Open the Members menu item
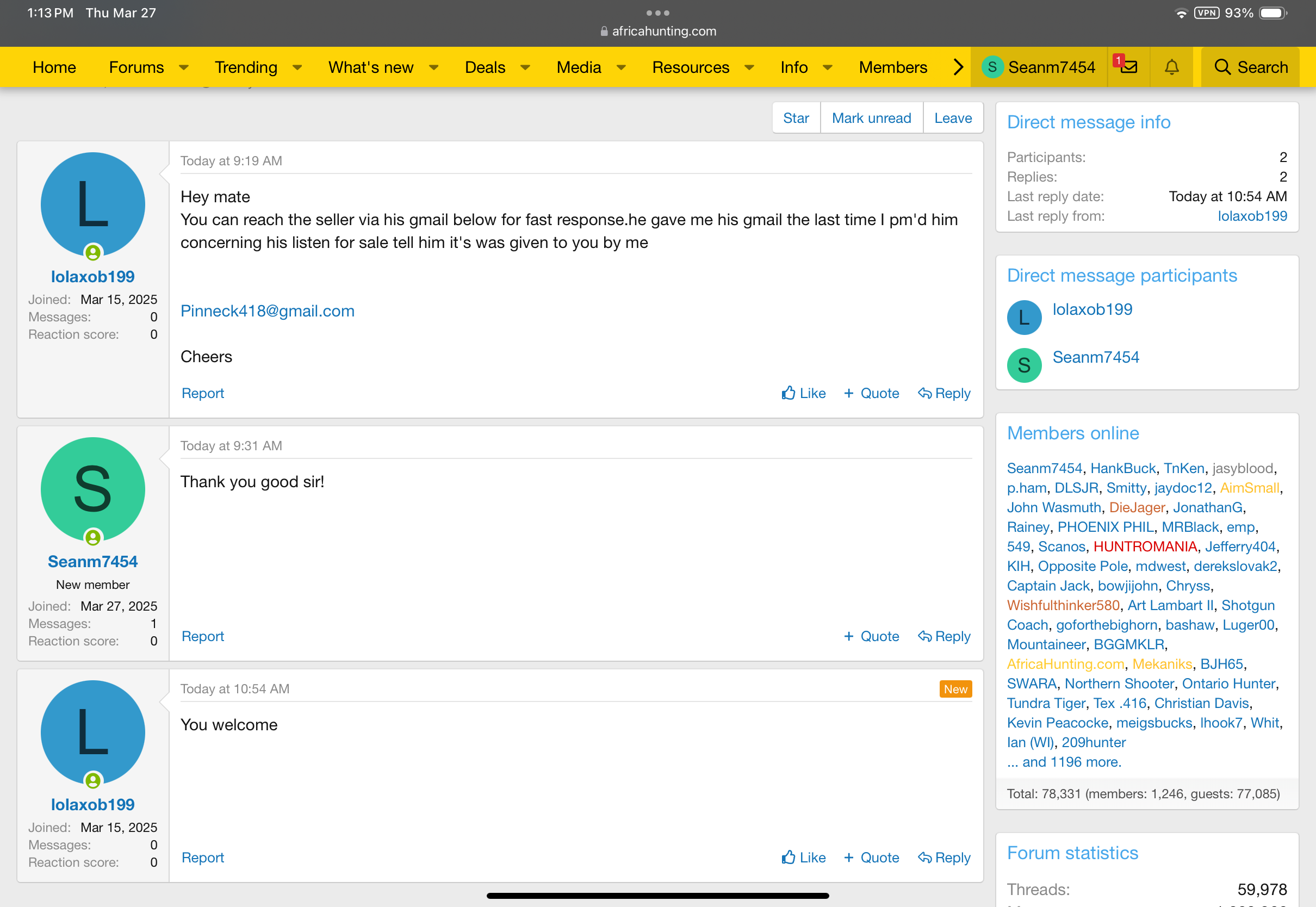This screenshot has height=907, width=1316. [893, 67]
